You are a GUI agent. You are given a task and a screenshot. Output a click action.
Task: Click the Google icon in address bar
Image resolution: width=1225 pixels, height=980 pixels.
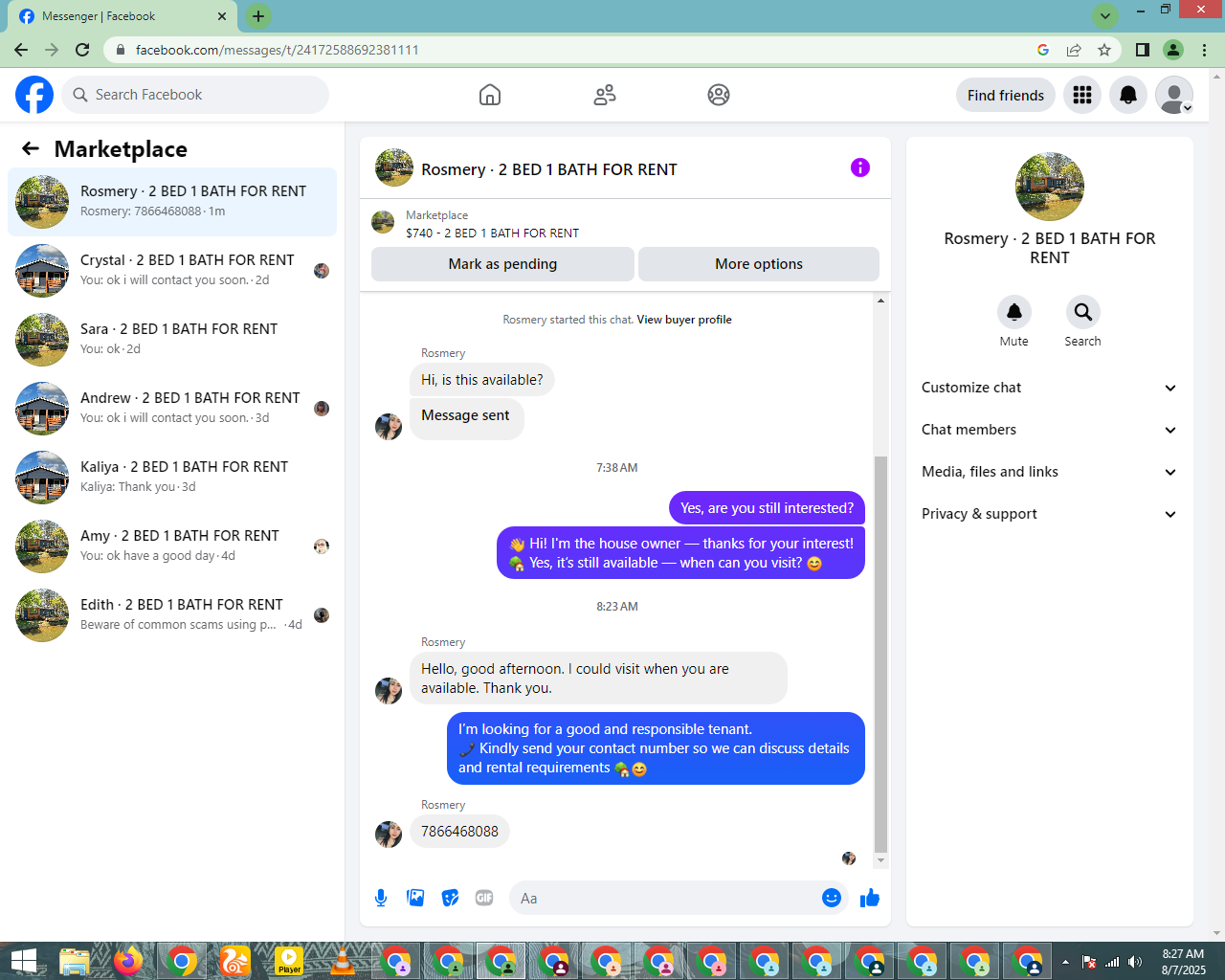coord(1043,50)
